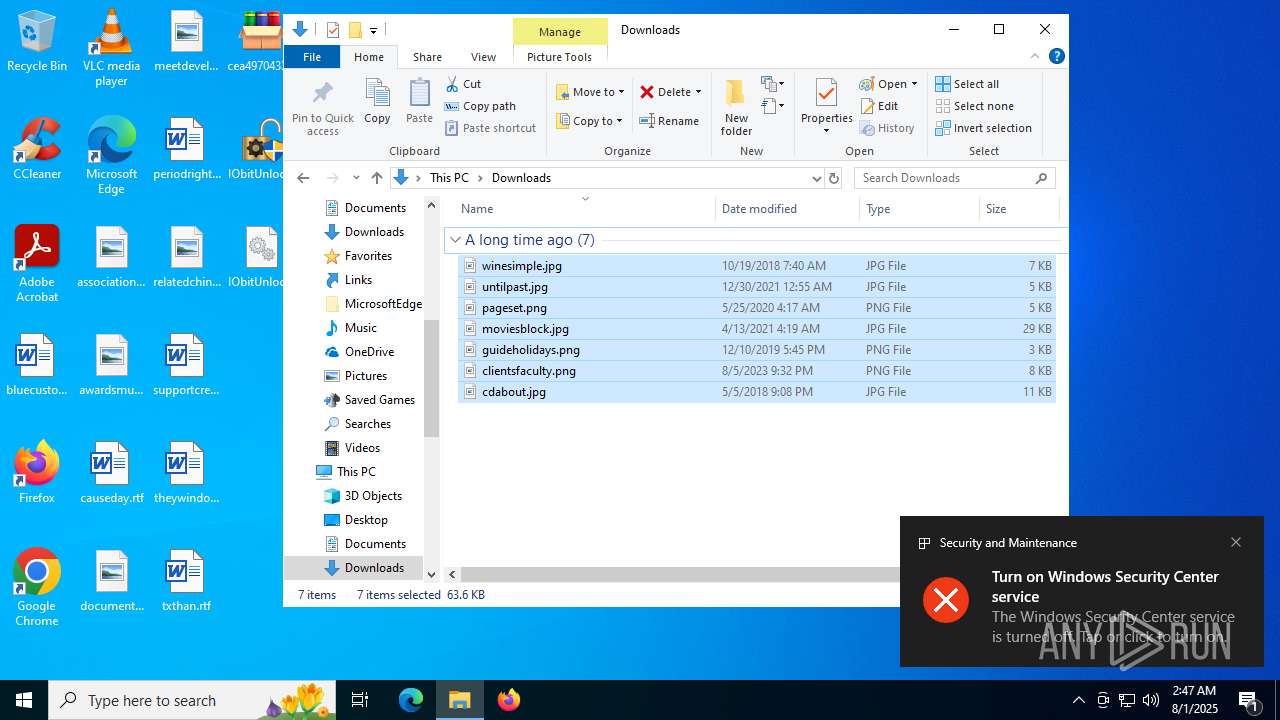Click Copy path command

480,106
